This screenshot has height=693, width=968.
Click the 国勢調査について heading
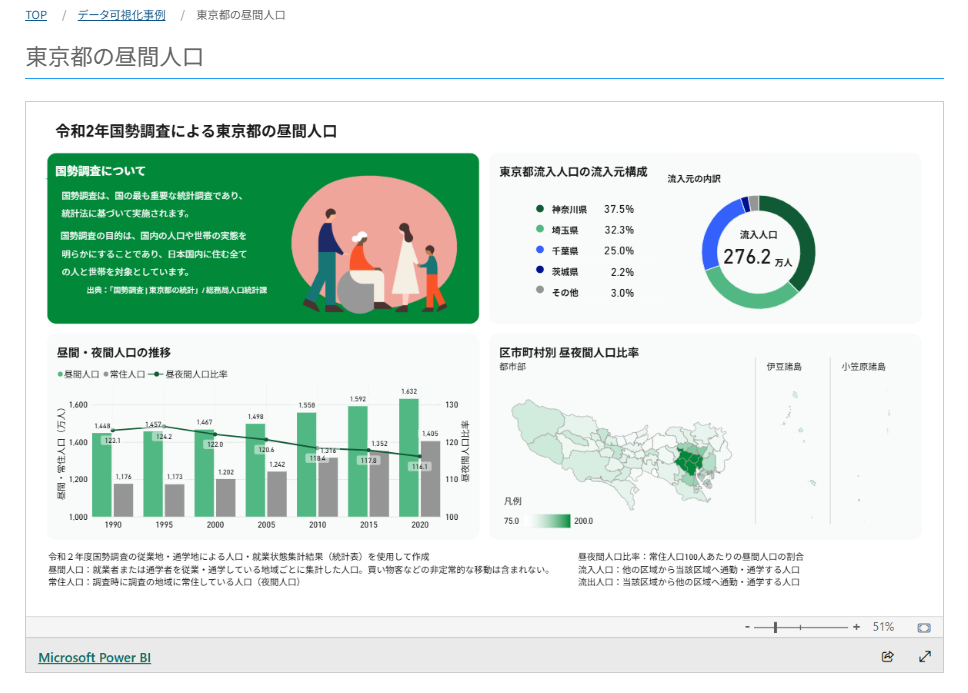click(x=101, y=171)
